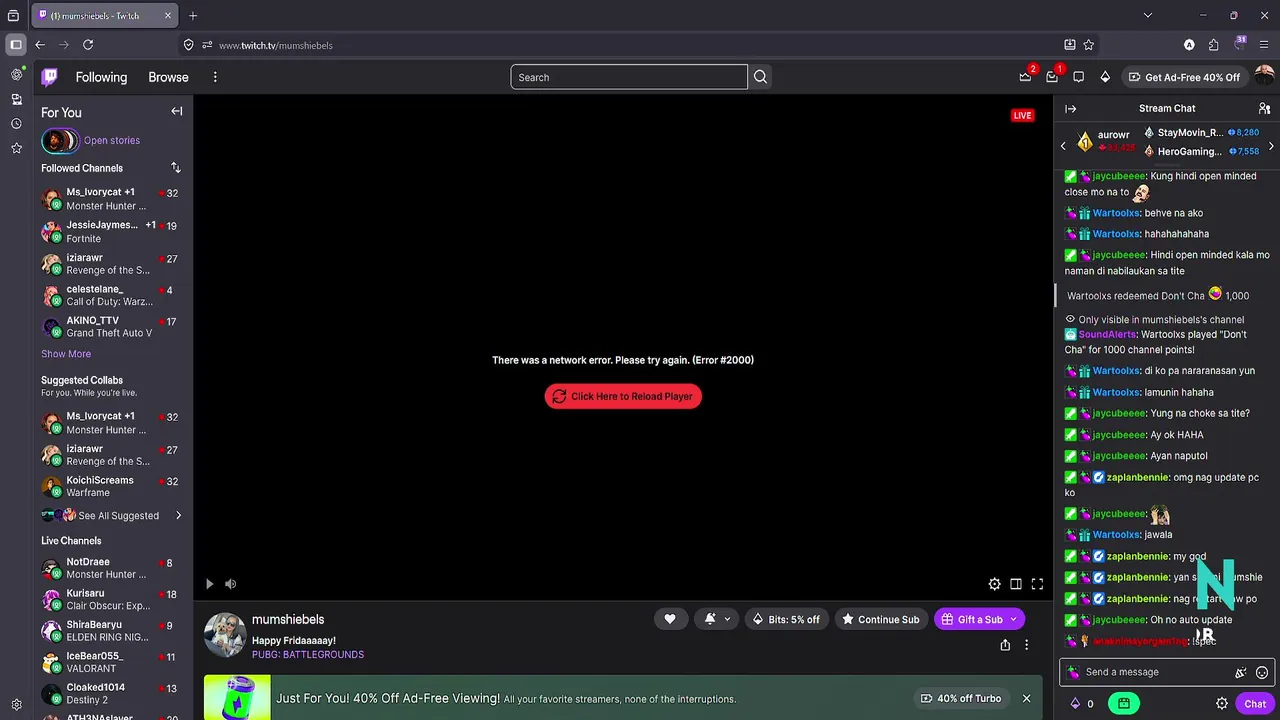The height and width of the screenshot is (720, 1280).
Task: Open the chat community users list
Action: (x=1264, y=108)
